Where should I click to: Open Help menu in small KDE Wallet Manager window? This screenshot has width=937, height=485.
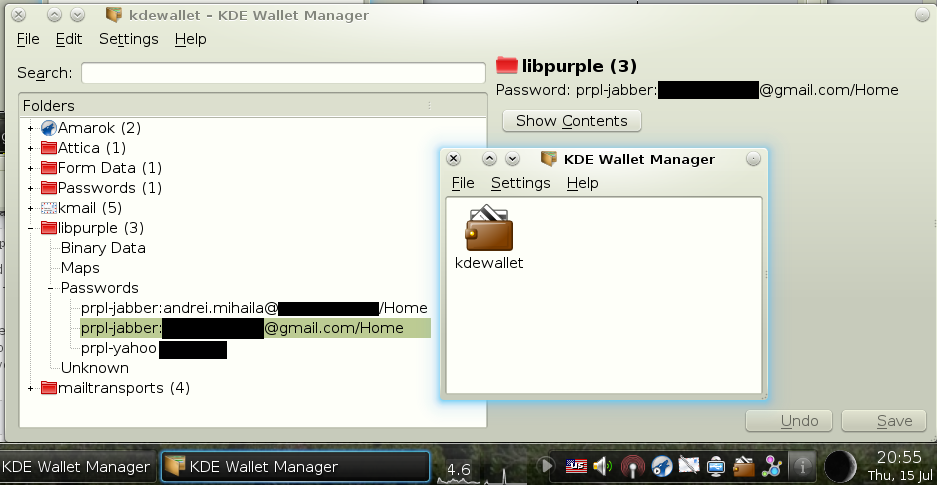click(583, 183)
